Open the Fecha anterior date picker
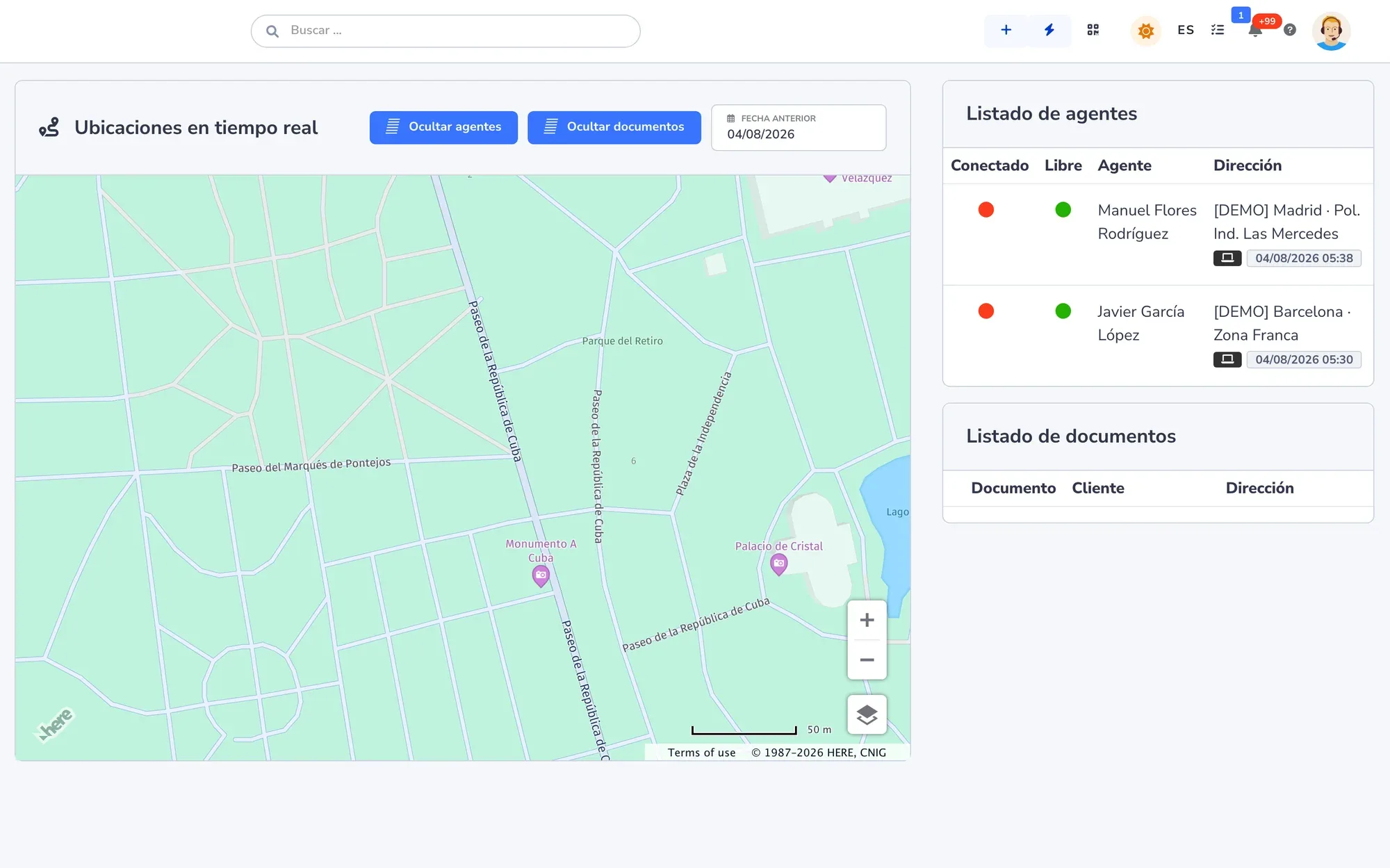Image resolution: width=1390 pixels, height=868 pixels. [799, 127]
